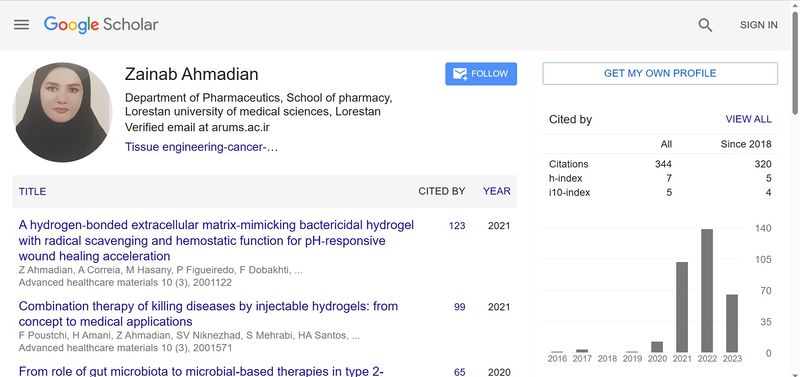Screen dimensions: 800x377
Task: Follow Zainab Ahmadian's profile
Action: [x=481, y=74]
